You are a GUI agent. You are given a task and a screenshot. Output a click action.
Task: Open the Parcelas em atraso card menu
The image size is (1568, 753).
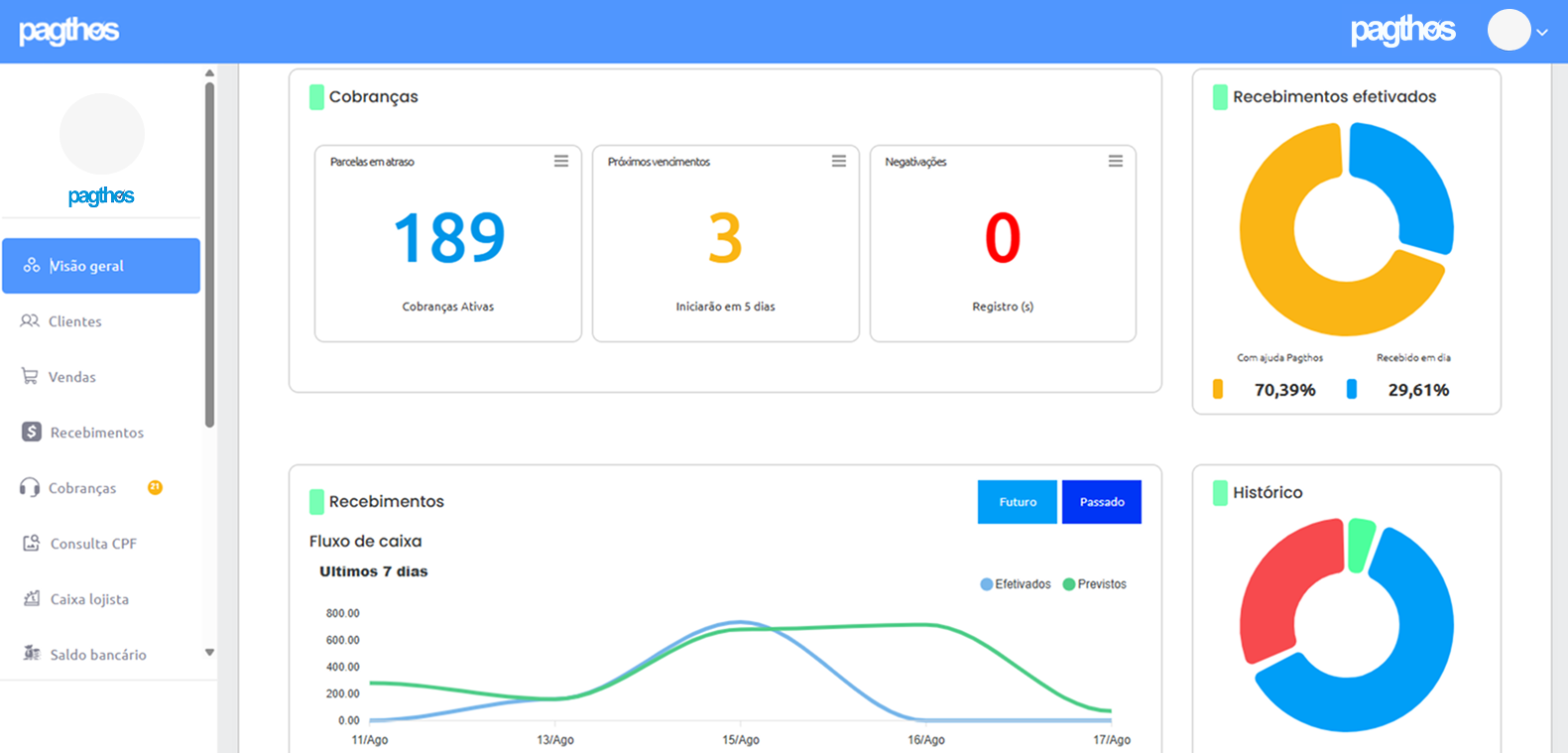[x=561, y=161]
